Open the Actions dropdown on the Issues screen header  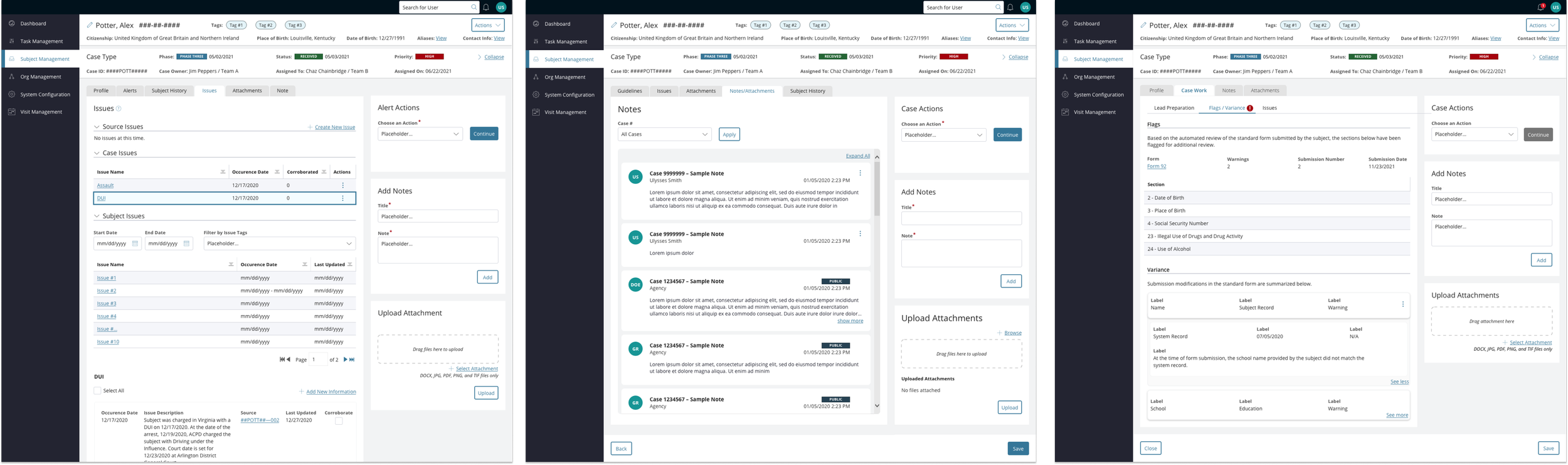click(488, 25)
